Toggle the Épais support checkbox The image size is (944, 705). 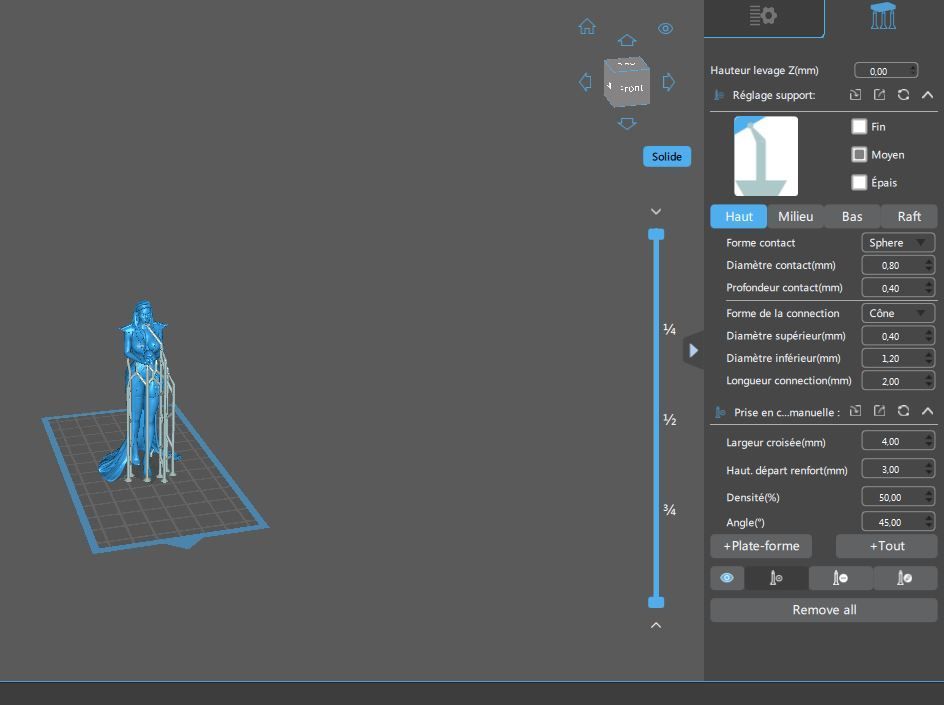[859, 182]
